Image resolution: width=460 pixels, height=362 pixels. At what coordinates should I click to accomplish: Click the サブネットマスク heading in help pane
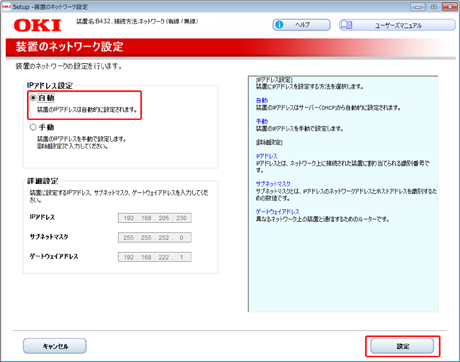click(273, 184)
